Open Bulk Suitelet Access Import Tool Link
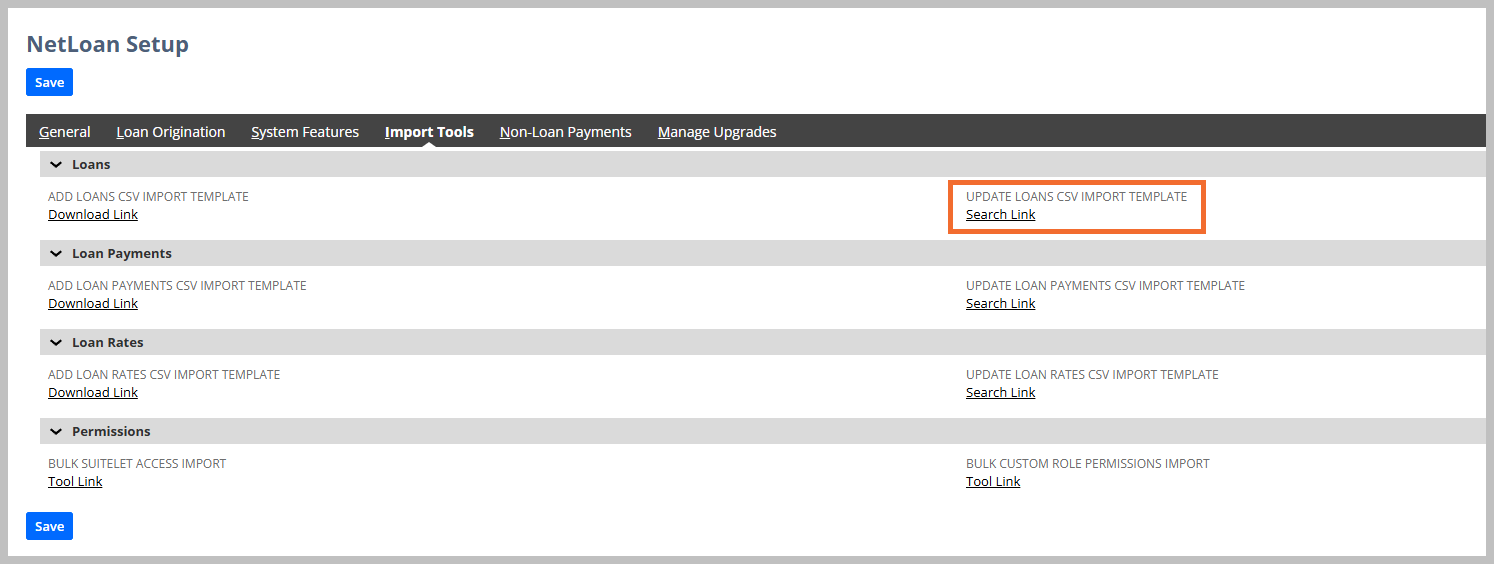This screenshot has height=564, width=1494. click(75, 481)
